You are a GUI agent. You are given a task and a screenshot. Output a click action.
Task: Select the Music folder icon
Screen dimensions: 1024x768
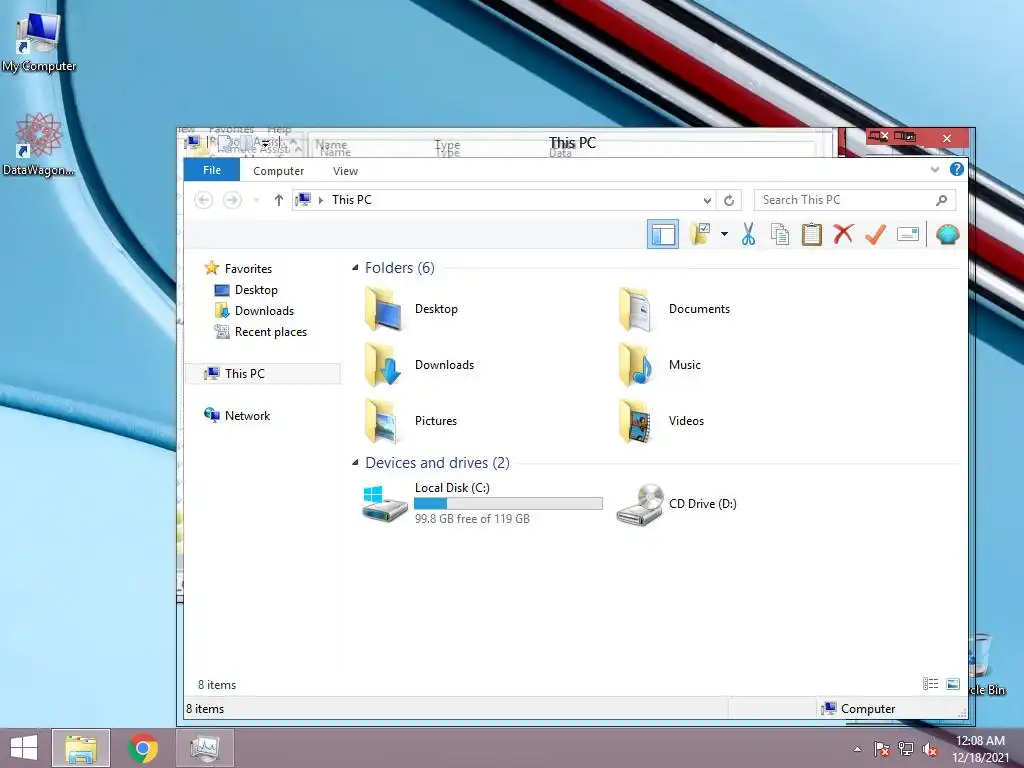635,365
